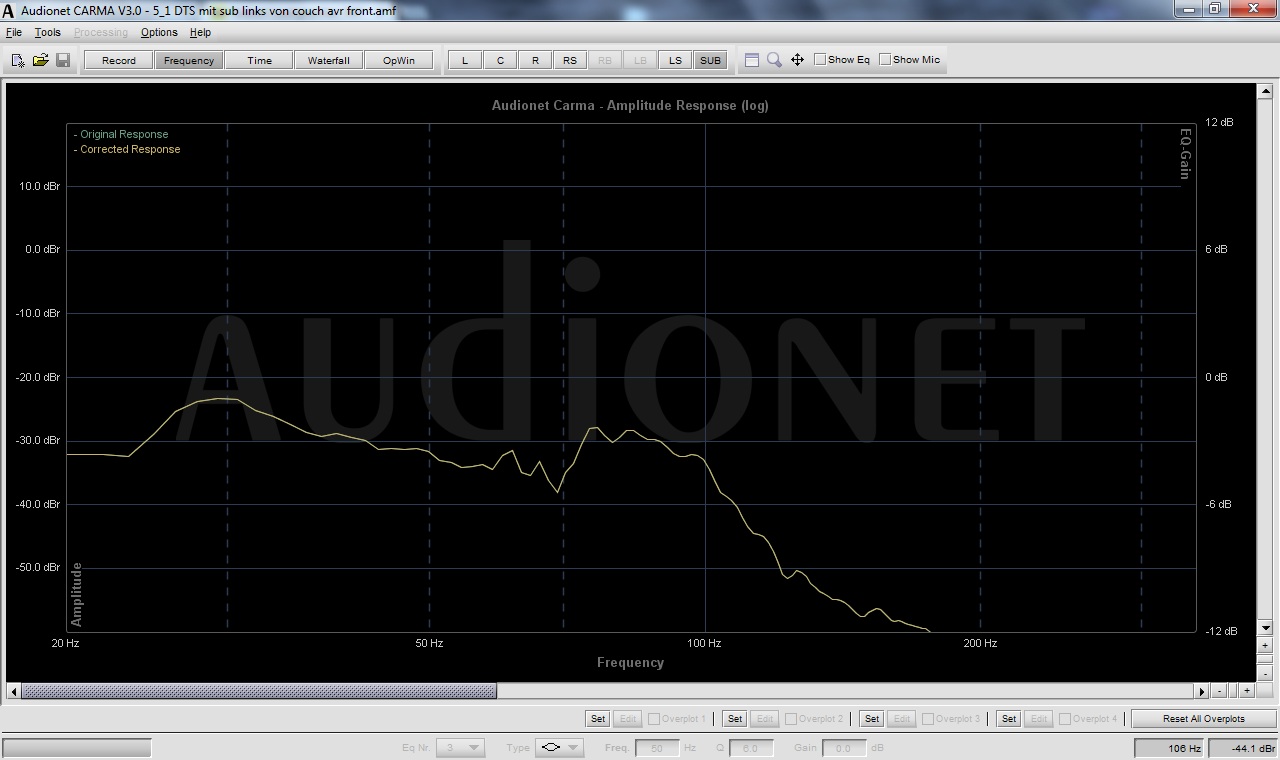Zoom out horizontally with bottom minus button
1280x760 pixels.
coord(1220,691)
